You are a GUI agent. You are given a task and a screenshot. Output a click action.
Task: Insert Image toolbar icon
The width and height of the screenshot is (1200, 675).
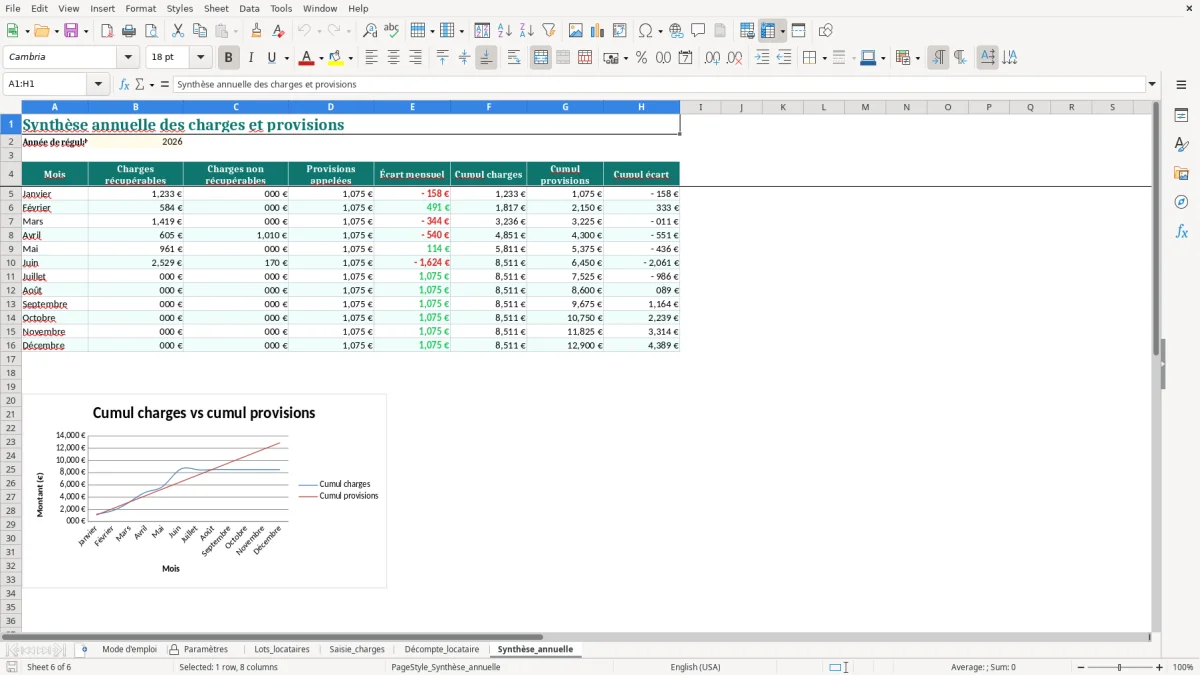pyautogui.click(x=576, y=31)
